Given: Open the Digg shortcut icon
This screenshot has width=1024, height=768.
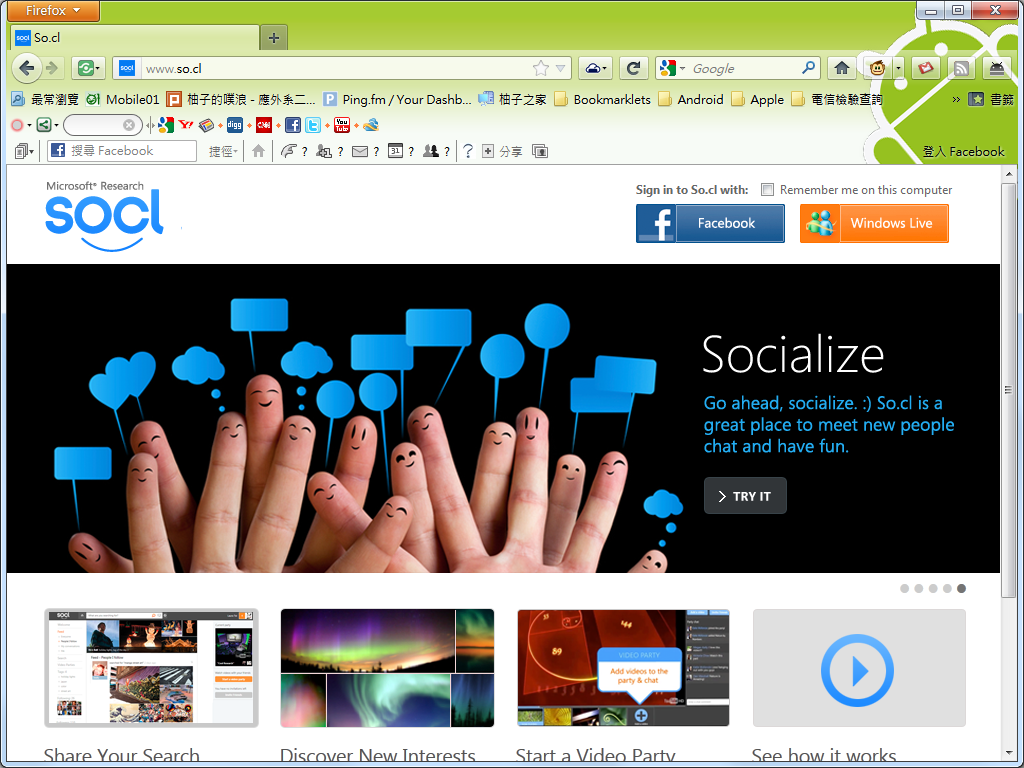Looking at the screenshot, I should (234, 125).
